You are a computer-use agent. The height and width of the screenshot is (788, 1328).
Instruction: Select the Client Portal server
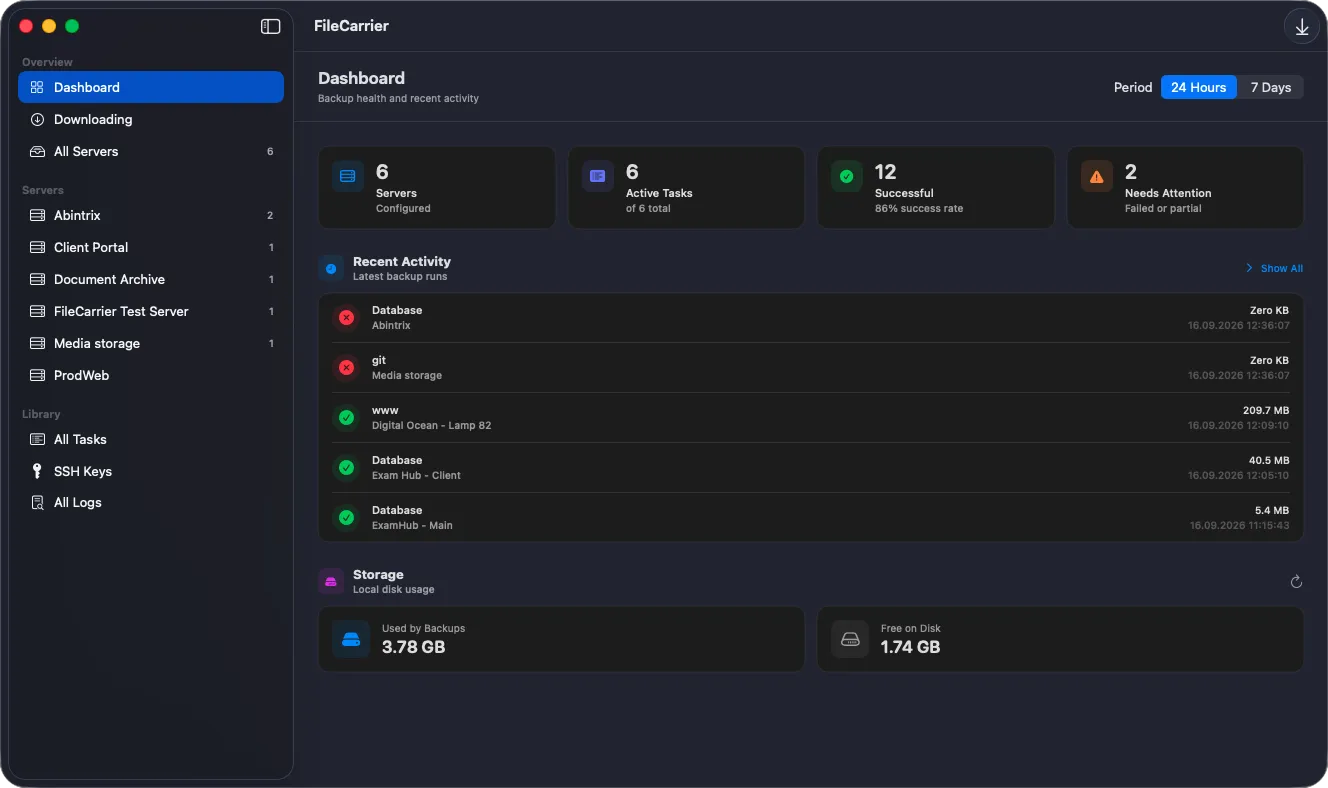151,247
